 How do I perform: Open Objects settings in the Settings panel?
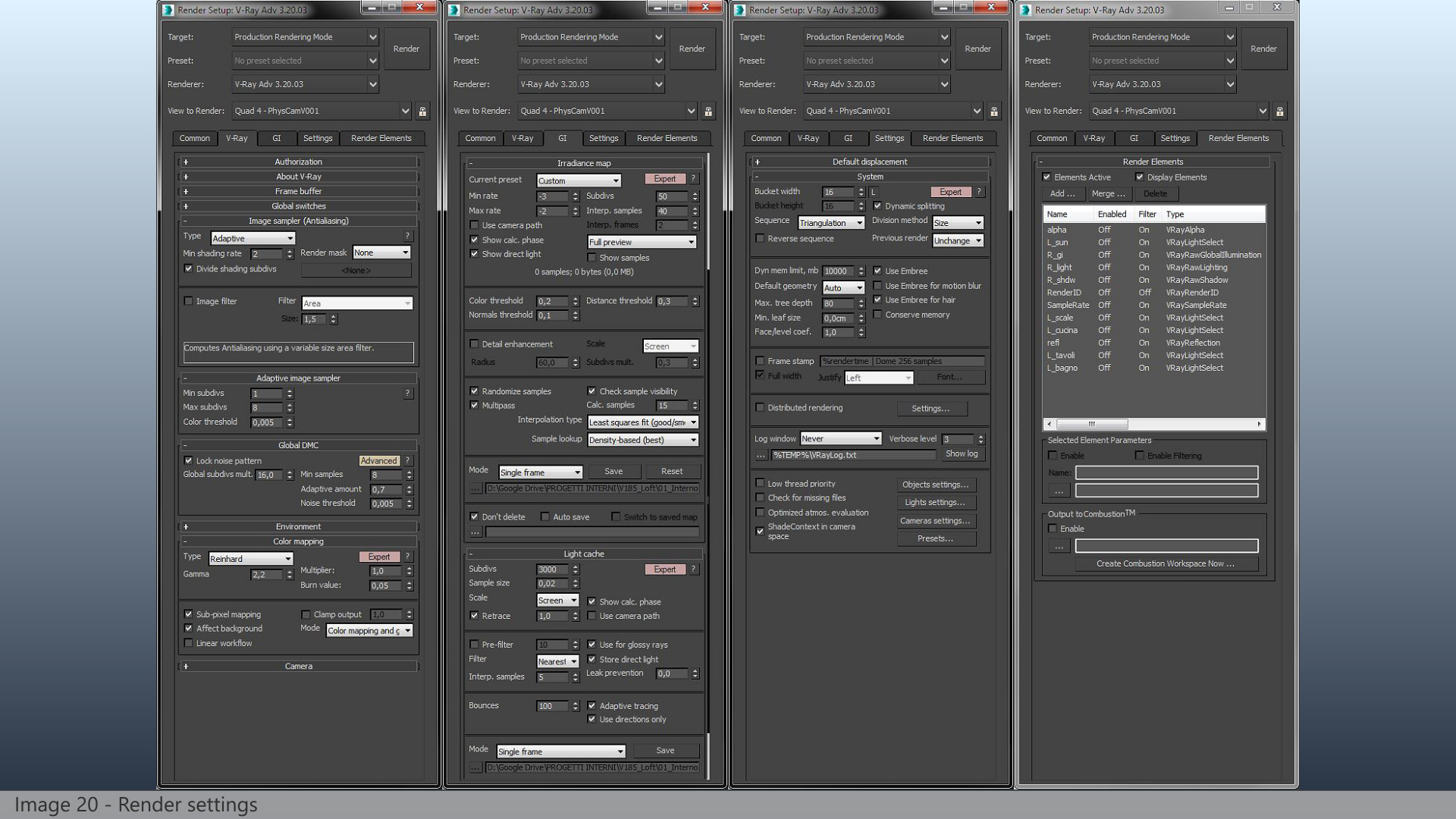pos(936,485)
